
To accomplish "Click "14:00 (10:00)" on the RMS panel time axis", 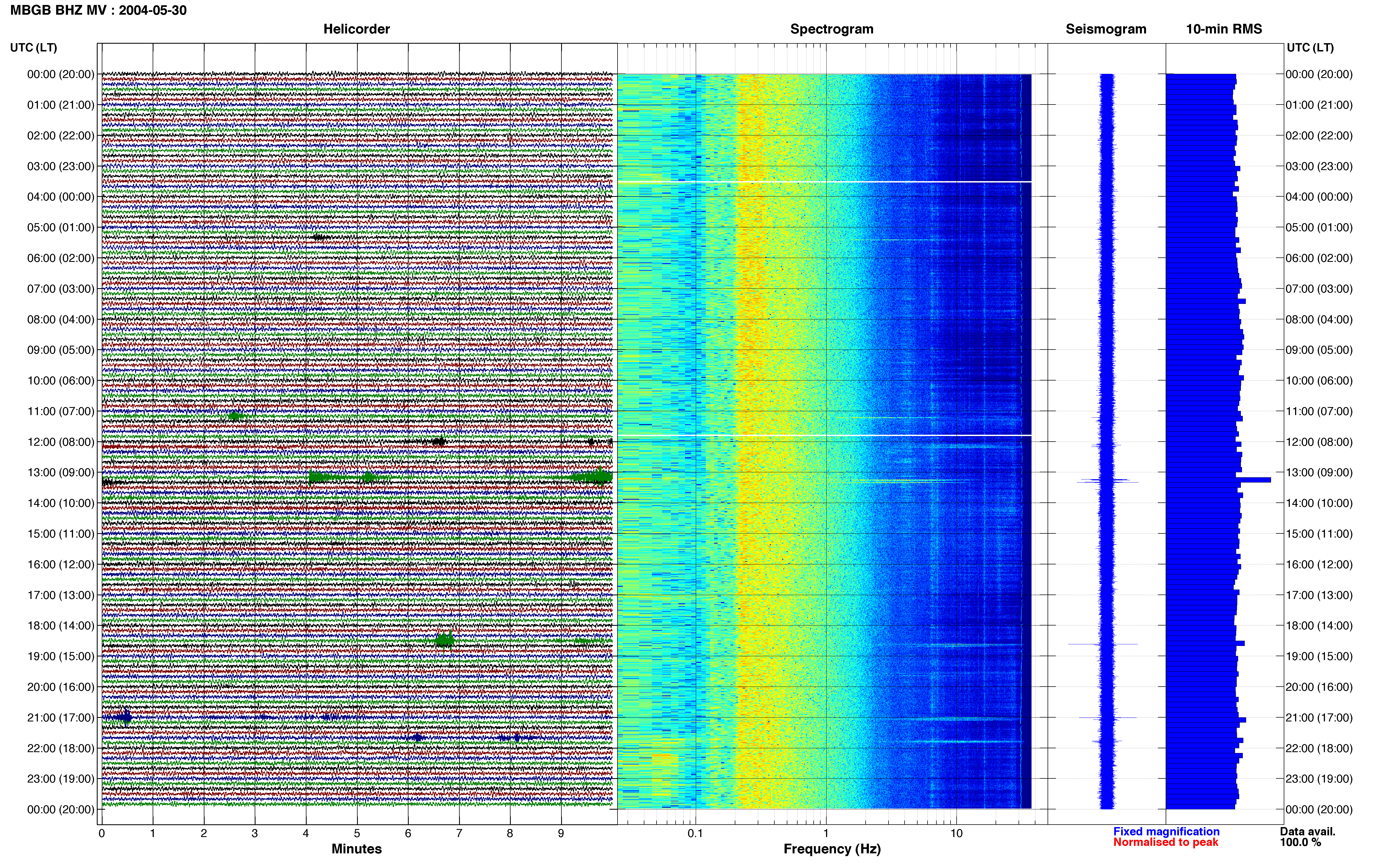I will [1319, 504].
